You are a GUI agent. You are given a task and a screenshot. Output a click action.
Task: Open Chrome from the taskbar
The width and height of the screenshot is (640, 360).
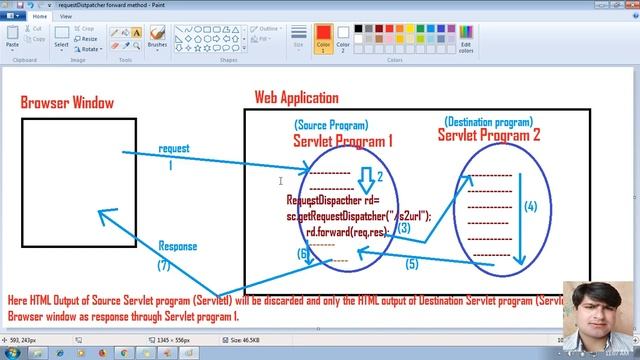click(x=124, y=353)
